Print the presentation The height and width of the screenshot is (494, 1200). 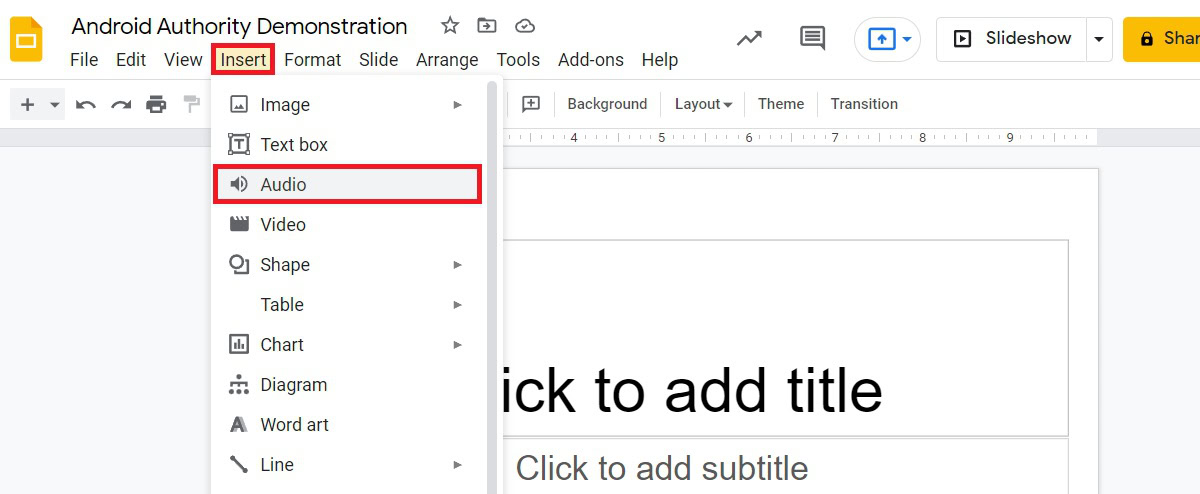(156, 104)
